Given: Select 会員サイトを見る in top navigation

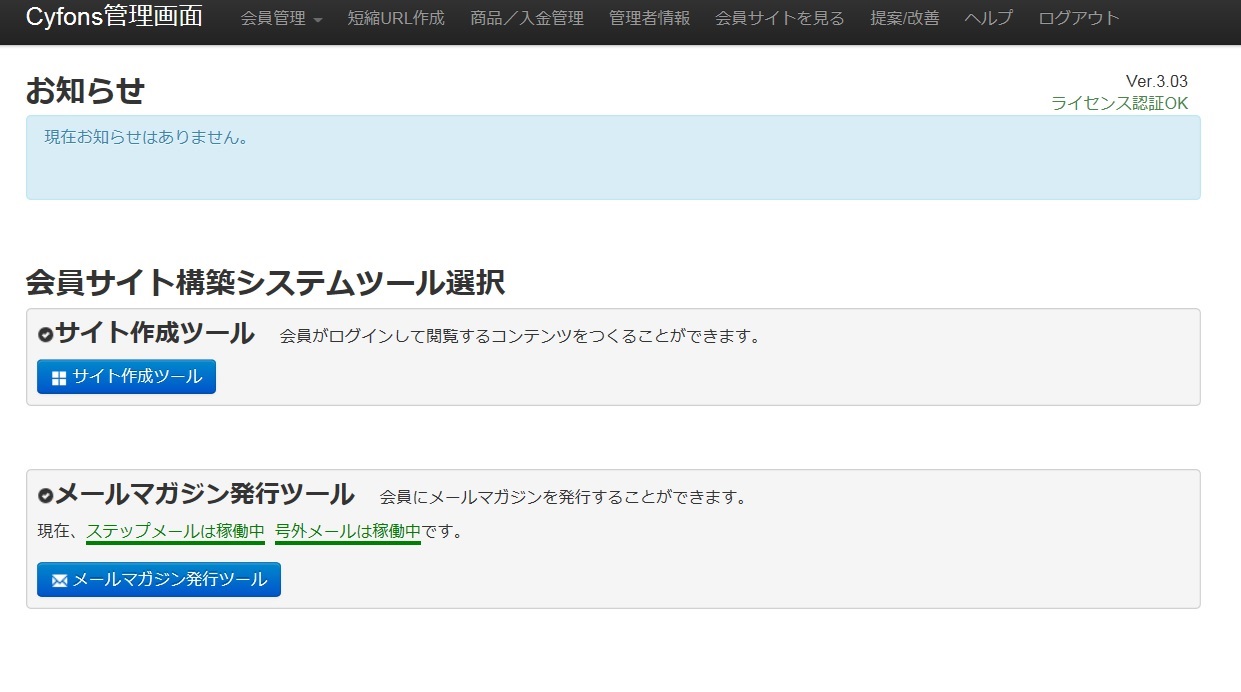Looking at the screenshot, I should coord(780,18).
